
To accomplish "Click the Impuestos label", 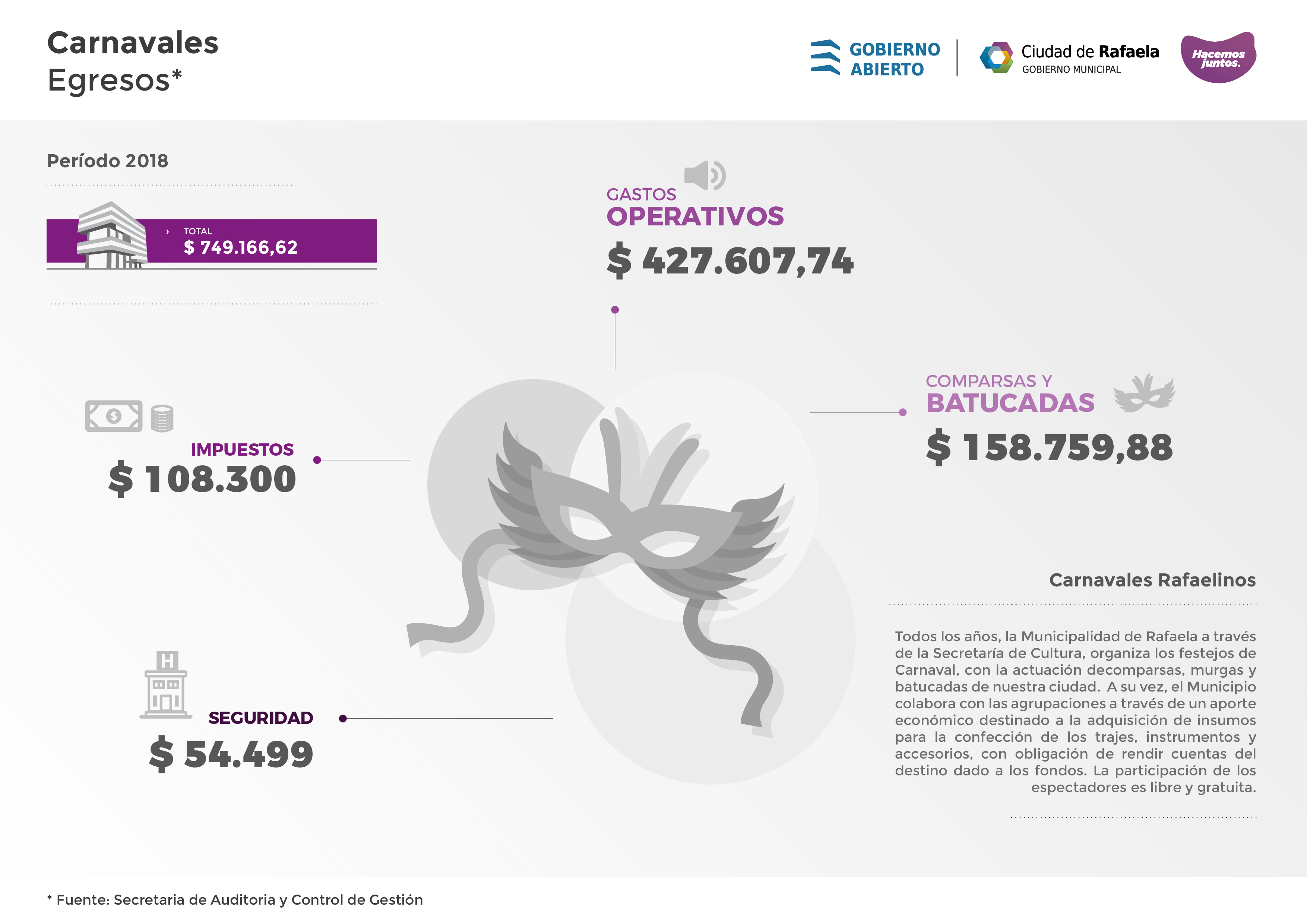I will coord(242,449).
